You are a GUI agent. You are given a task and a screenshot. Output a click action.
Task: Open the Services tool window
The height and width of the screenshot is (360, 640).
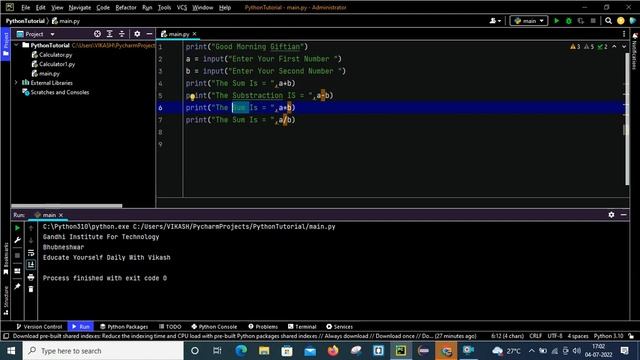pos(339,327)
